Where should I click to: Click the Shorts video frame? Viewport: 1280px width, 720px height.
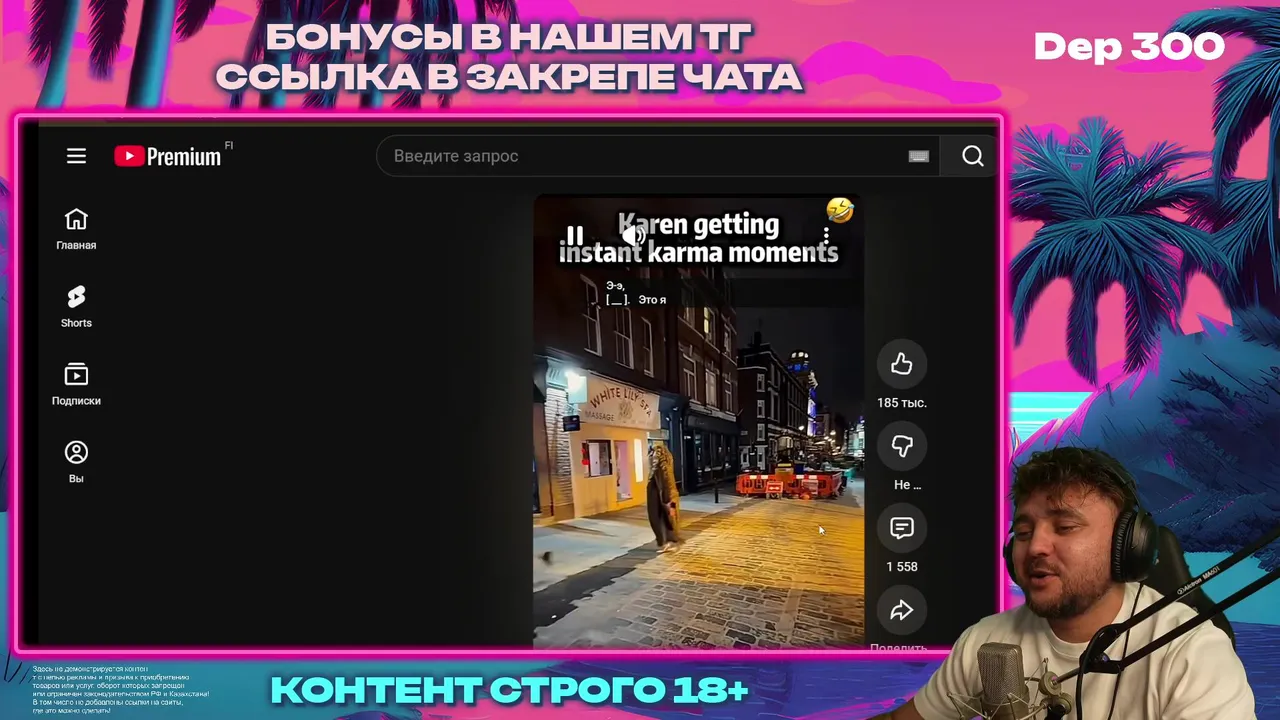coord(698,422)
